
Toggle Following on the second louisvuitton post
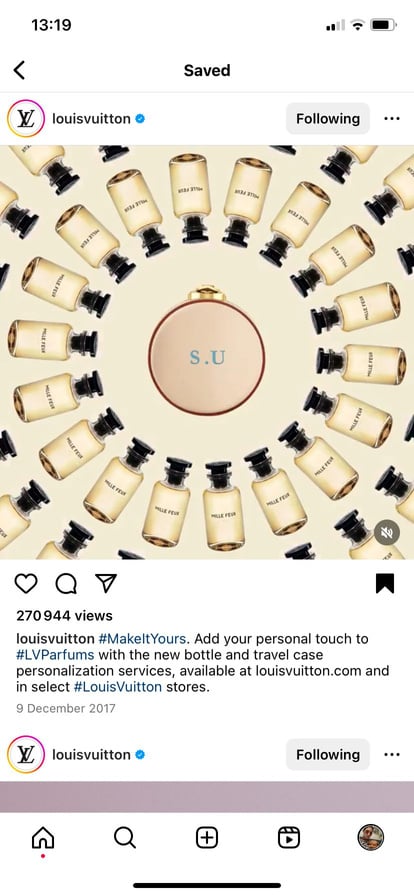tap(328, 754)
